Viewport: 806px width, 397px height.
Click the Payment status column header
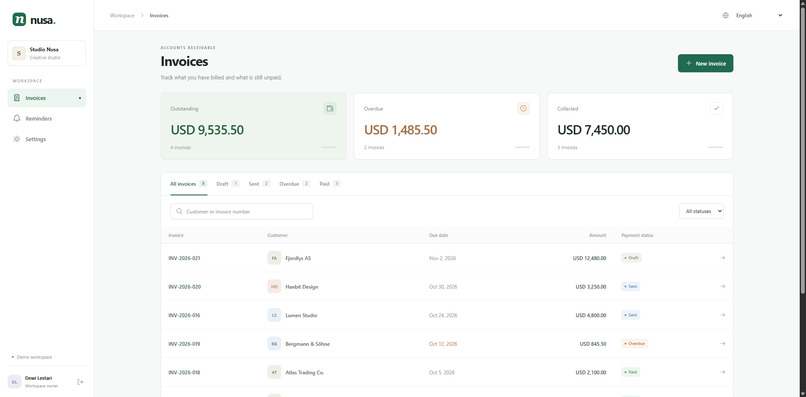[637, 235]
